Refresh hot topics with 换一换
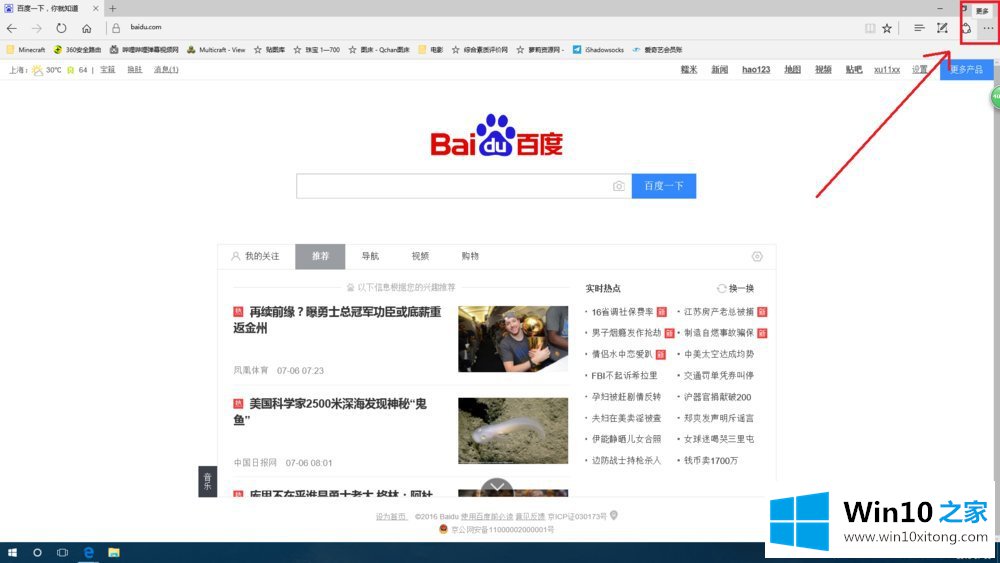 click(735, 288)
